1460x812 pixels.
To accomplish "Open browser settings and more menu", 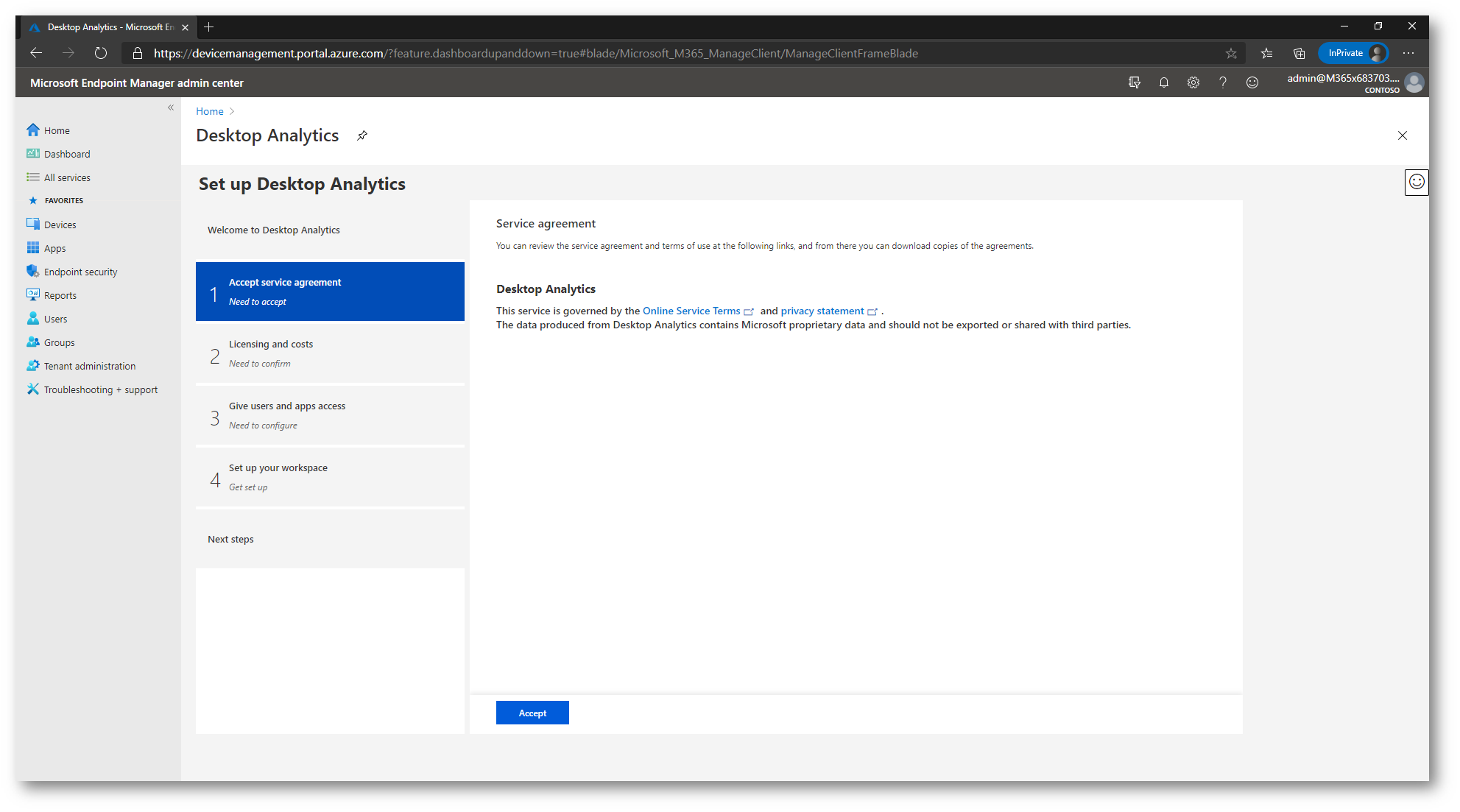I will pyautogui.click(x=1408, y=53).
